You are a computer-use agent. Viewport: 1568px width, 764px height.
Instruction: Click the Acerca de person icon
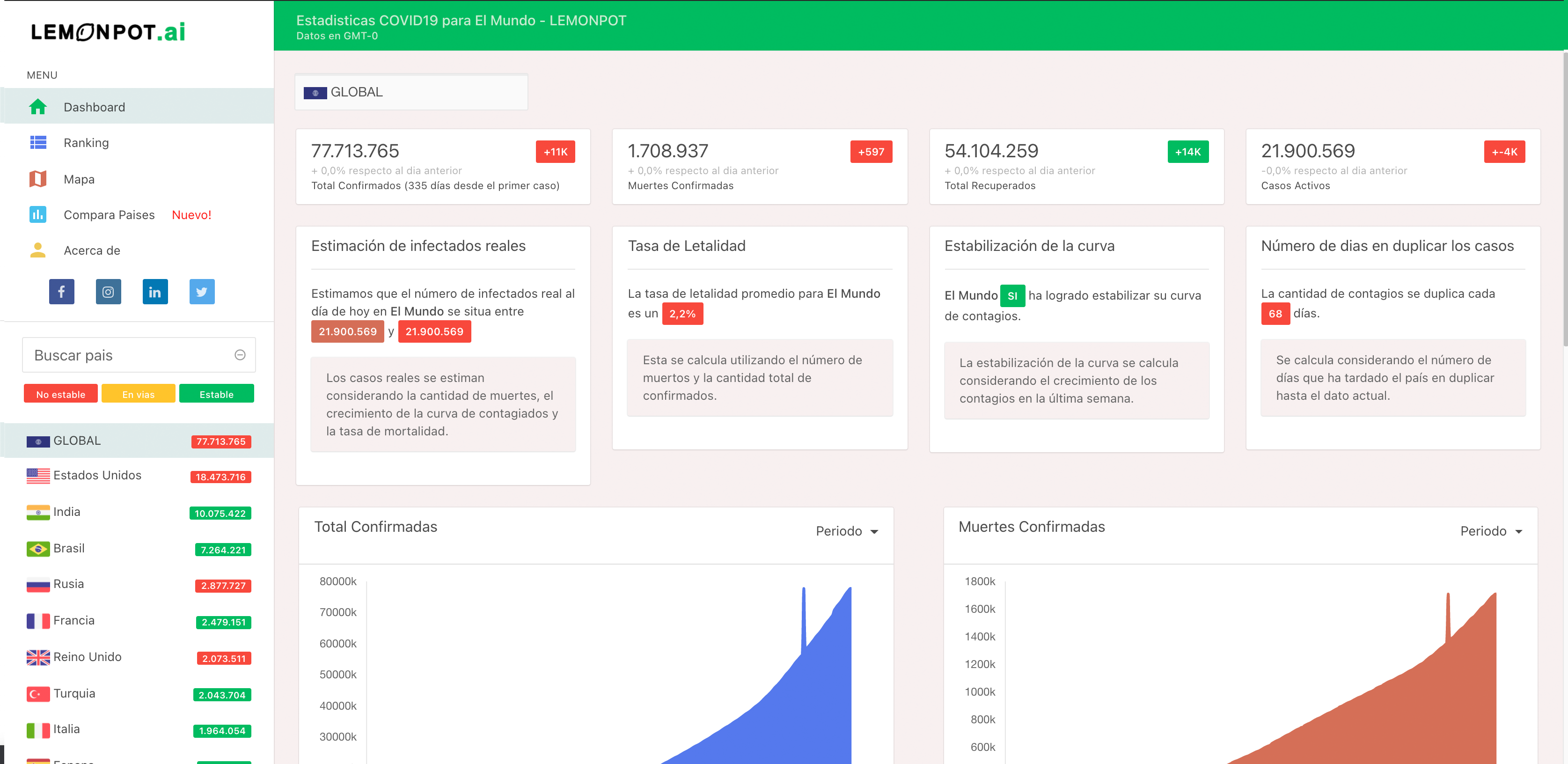click(x=38, y=250)
